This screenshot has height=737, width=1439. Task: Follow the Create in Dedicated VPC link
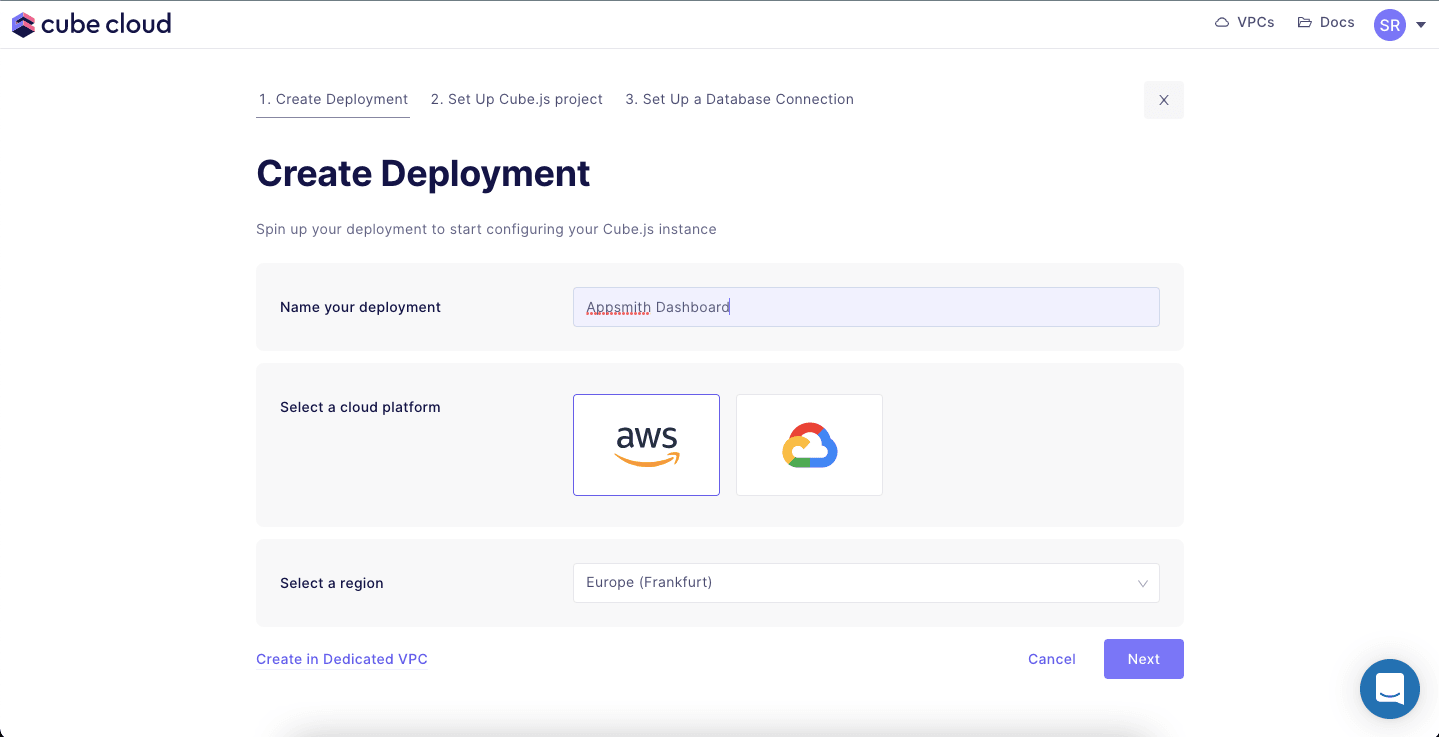pyautogui.click(x=342, y=659)
